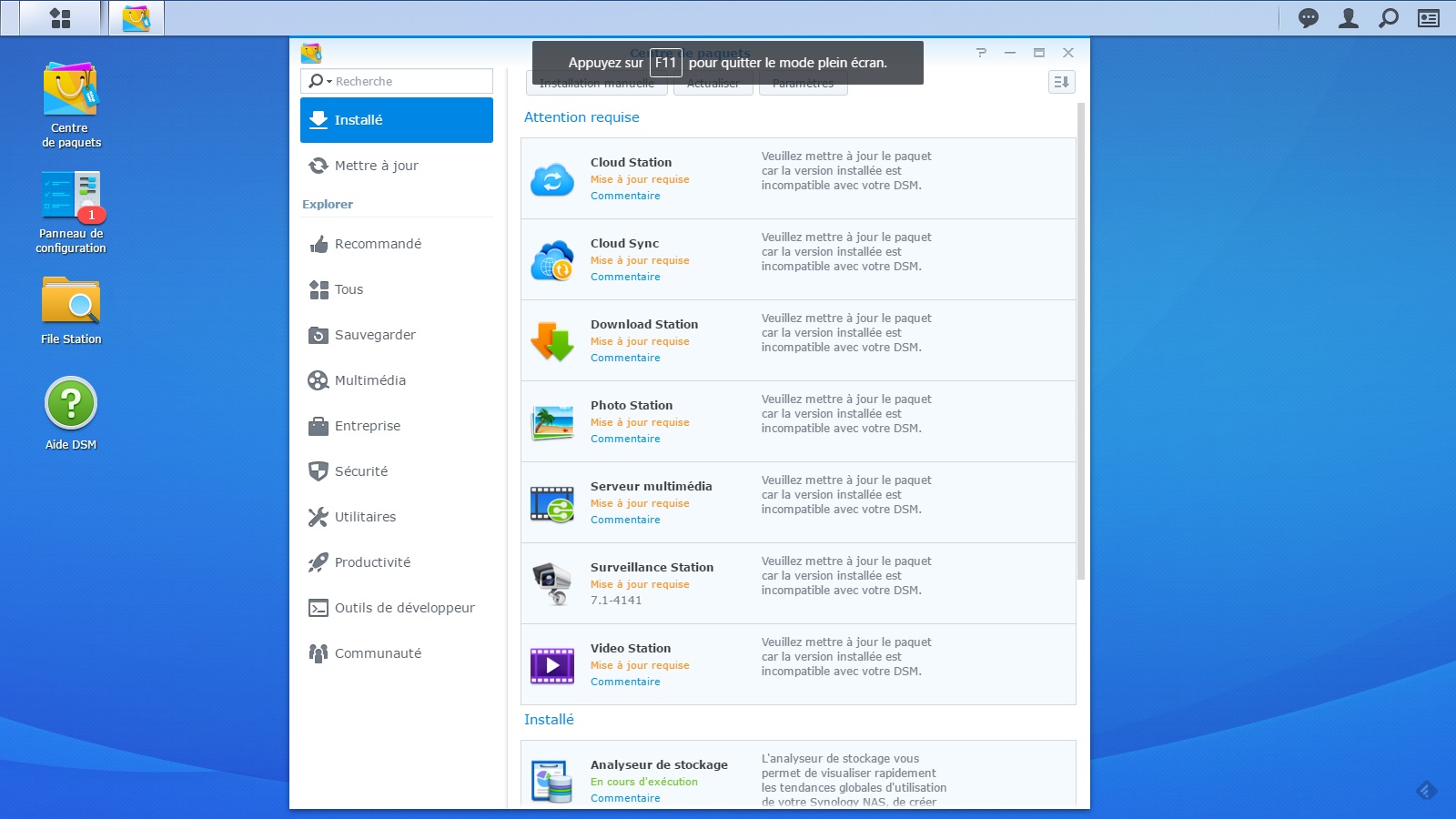The image size is (1456, 819).
Task: Click the Surveillance Station package title
Action: point(652,568)
